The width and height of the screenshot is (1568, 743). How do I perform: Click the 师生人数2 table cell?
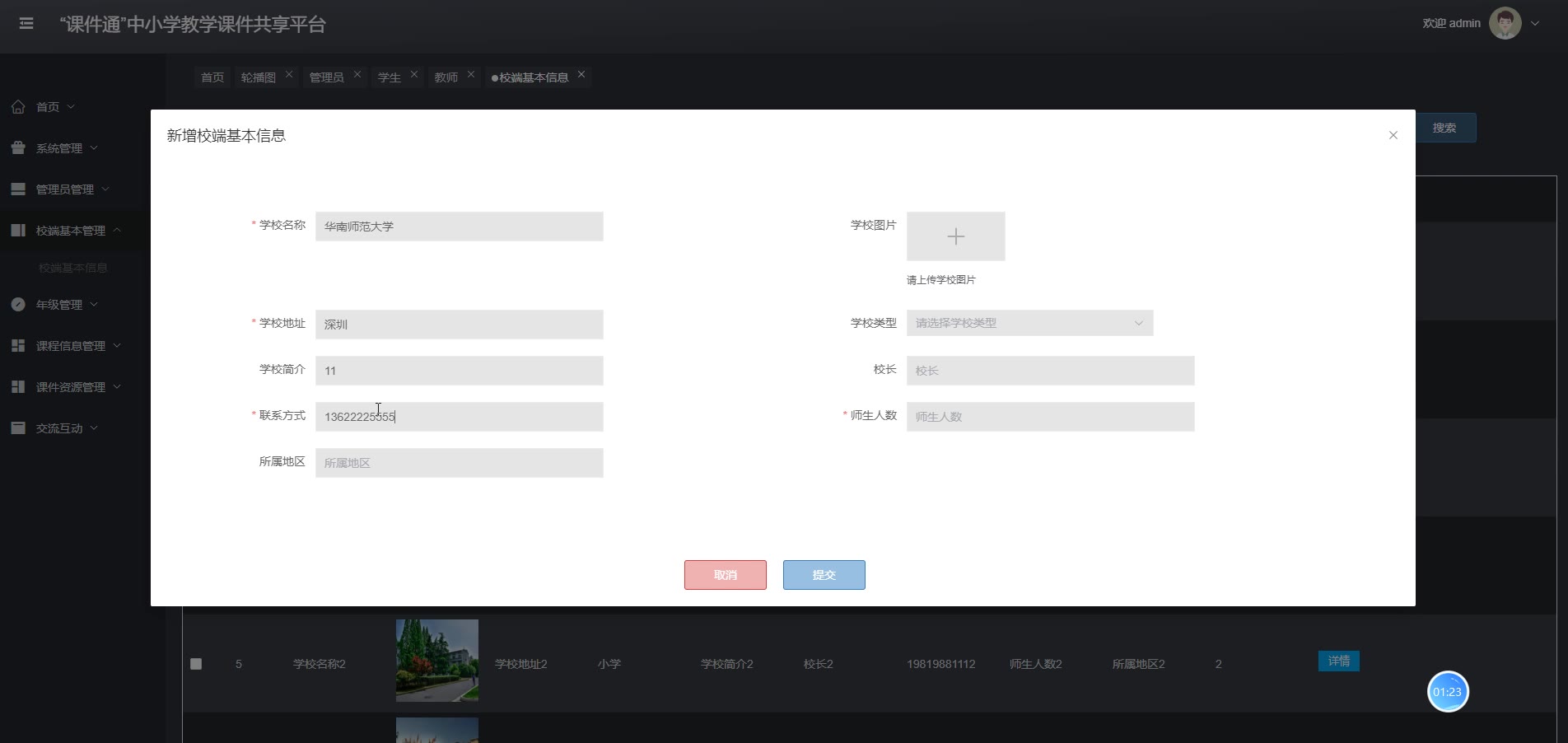click(1036, 664)
